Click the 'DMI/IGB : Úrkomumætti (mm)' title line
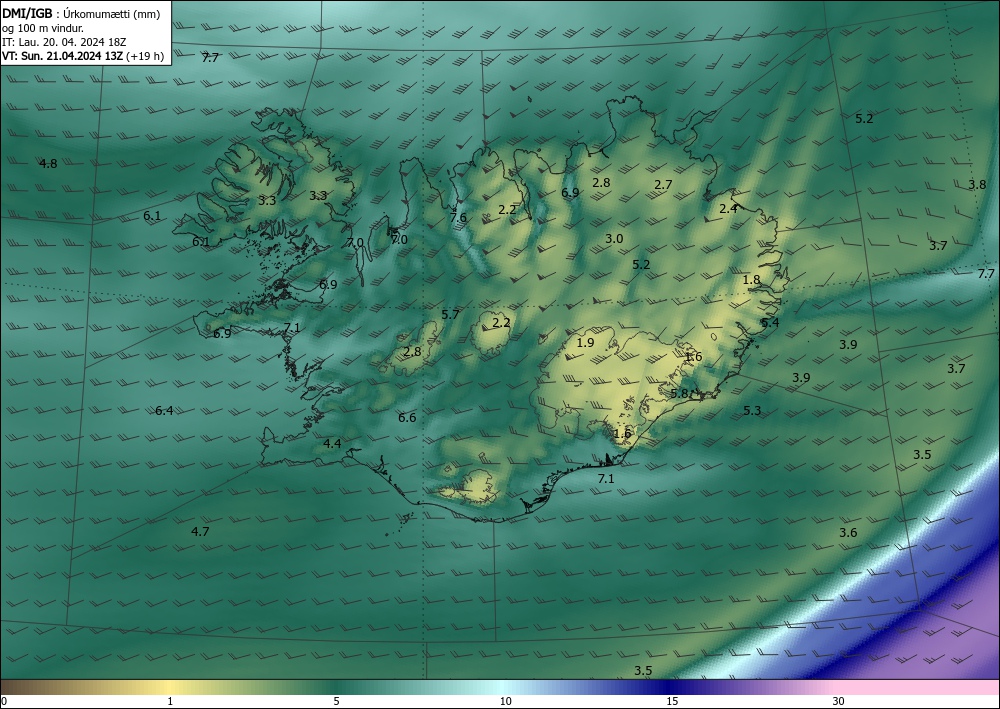The width and height of the screenshot is (1000, 709). click(81, 14)
